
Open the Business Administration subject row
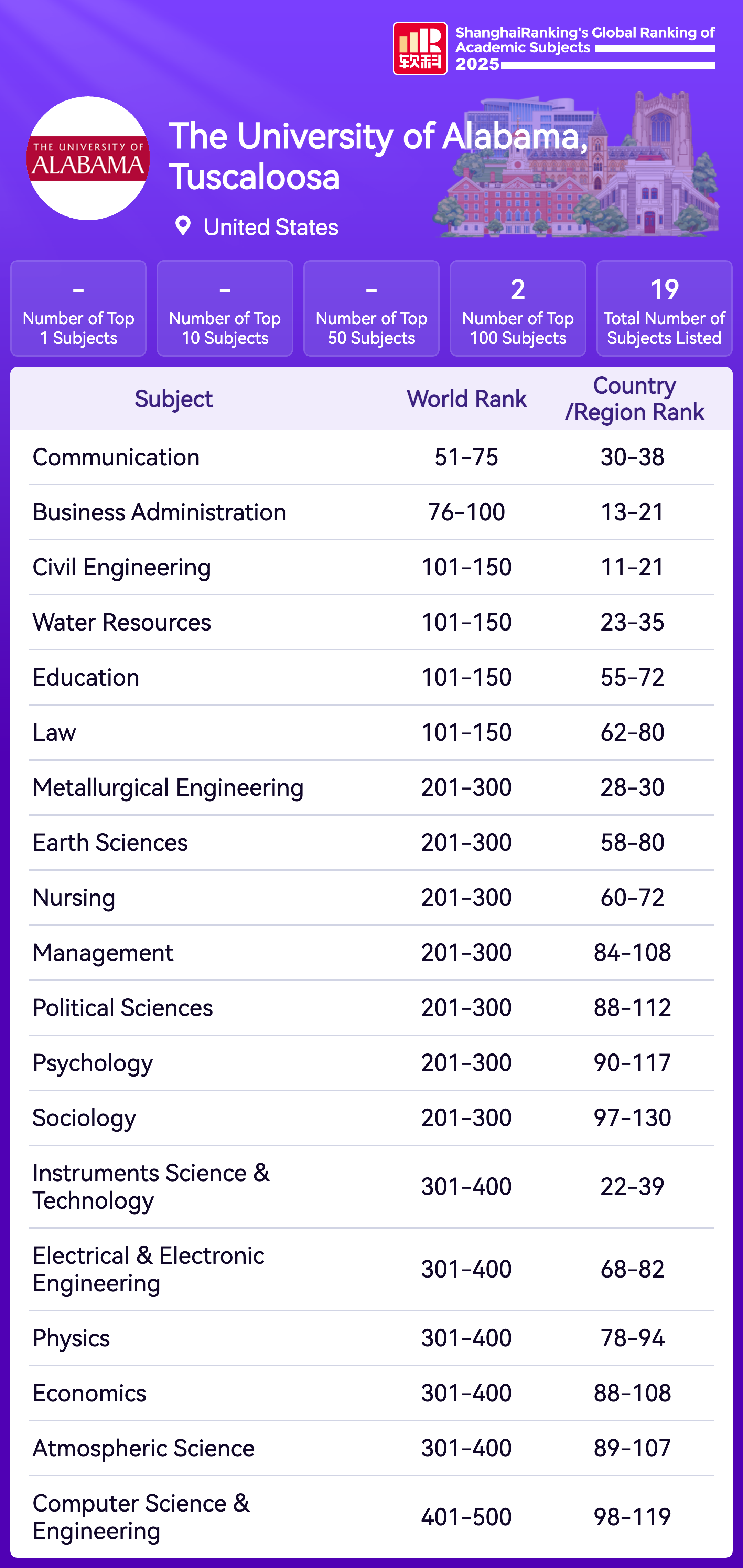click(159, 512)
